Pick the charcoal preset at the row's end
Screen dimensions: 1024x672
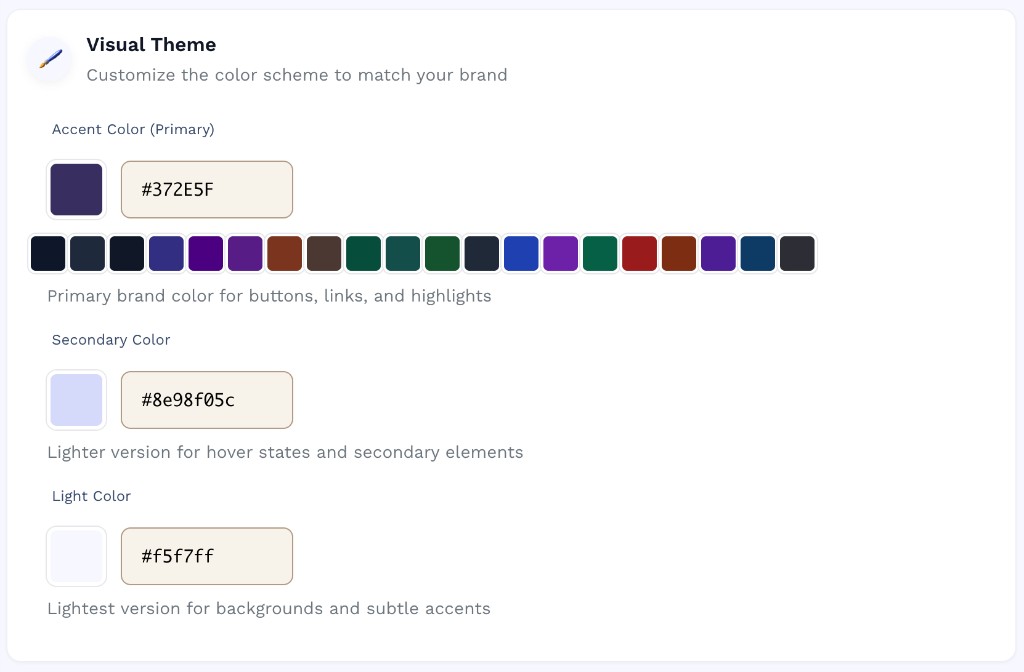coord(797,253)
